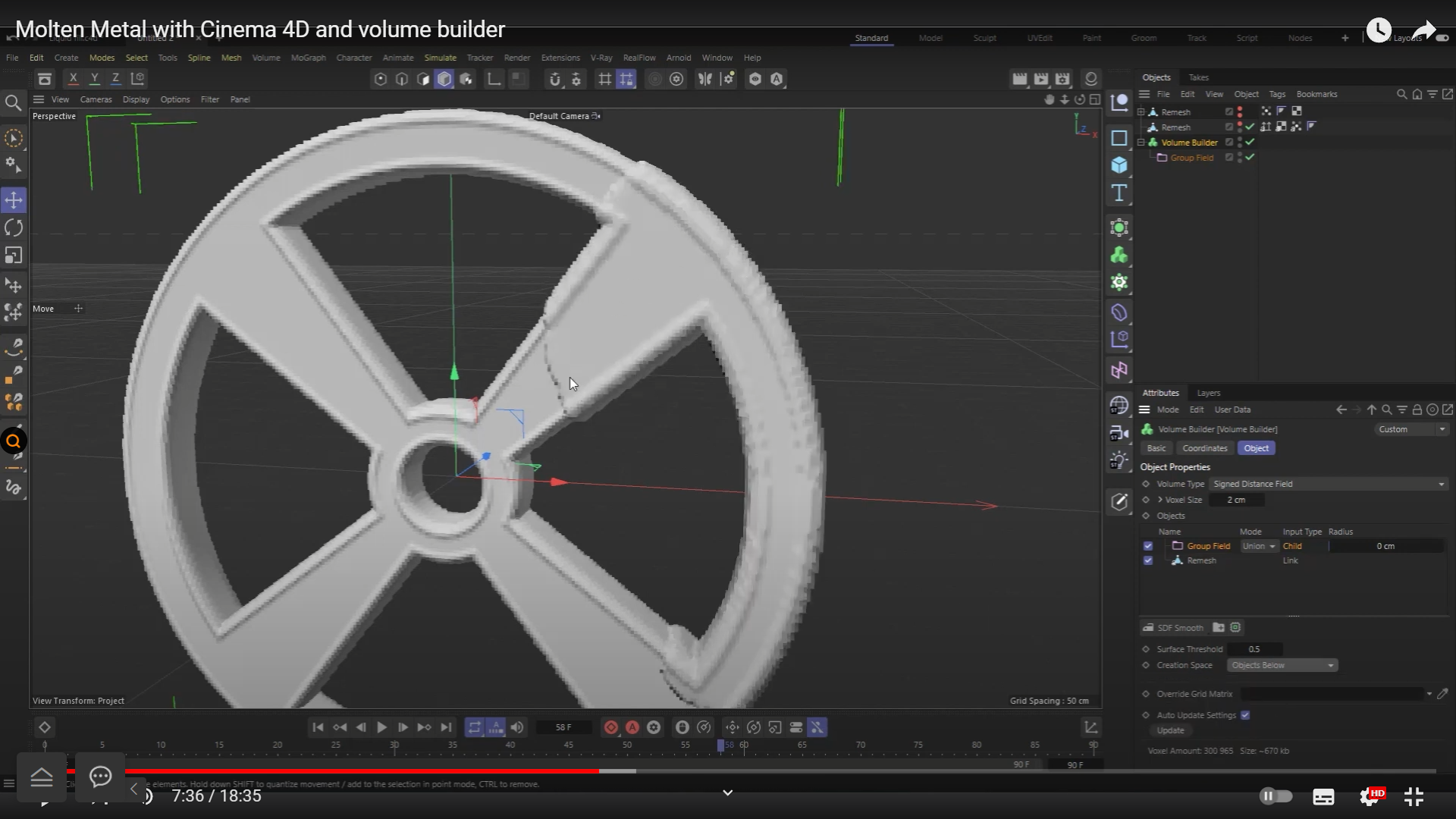This screenshot has height=819, width=1456.
Task: Click the Render to Picture Viewer clapper icon
Action: tap(1041, 79)
